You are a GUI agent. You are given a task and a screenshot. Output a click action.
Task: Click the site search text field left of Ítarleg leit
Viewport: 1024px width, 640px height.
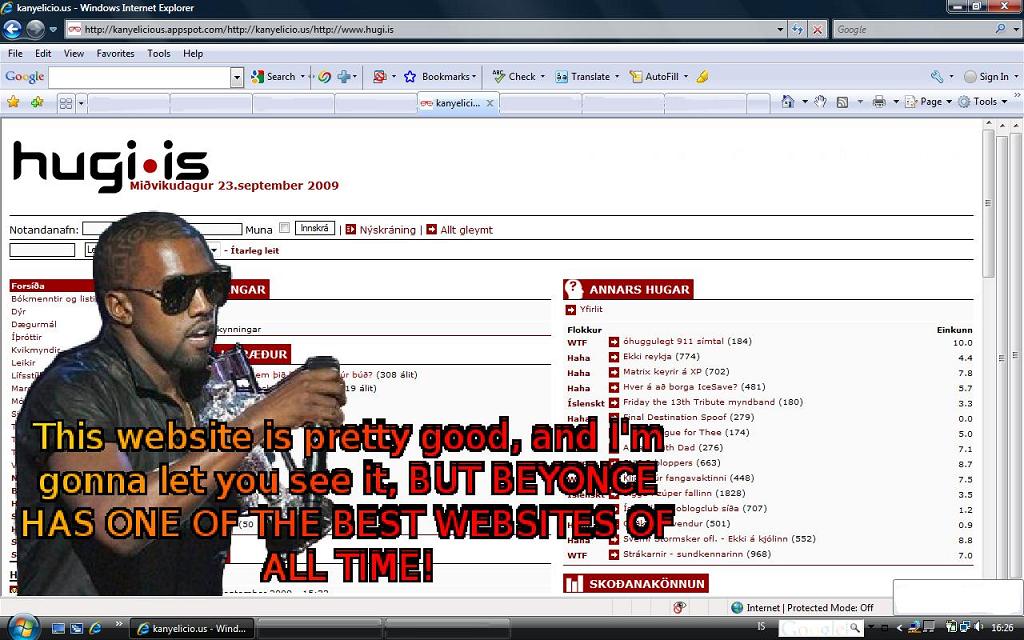point(42,250)
